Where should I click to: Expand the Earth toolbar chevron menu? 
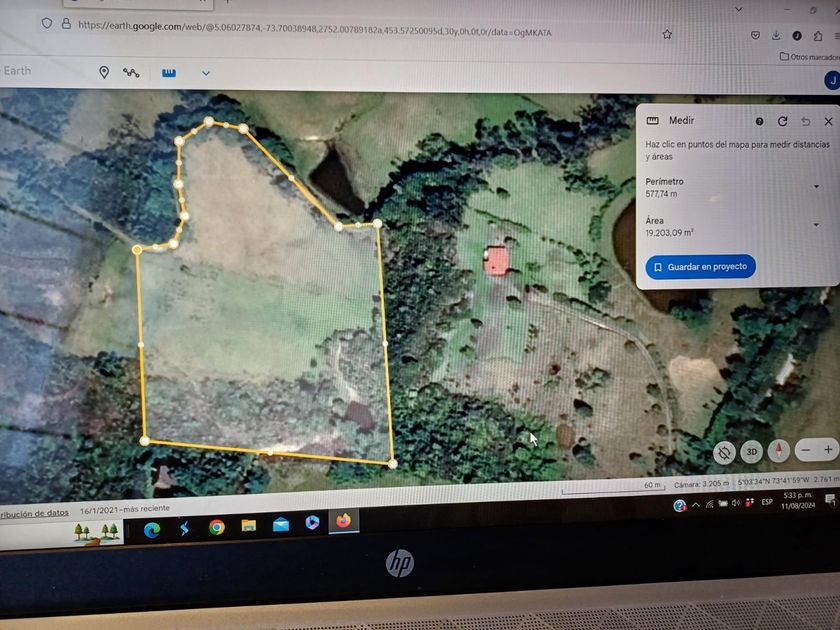206,73
